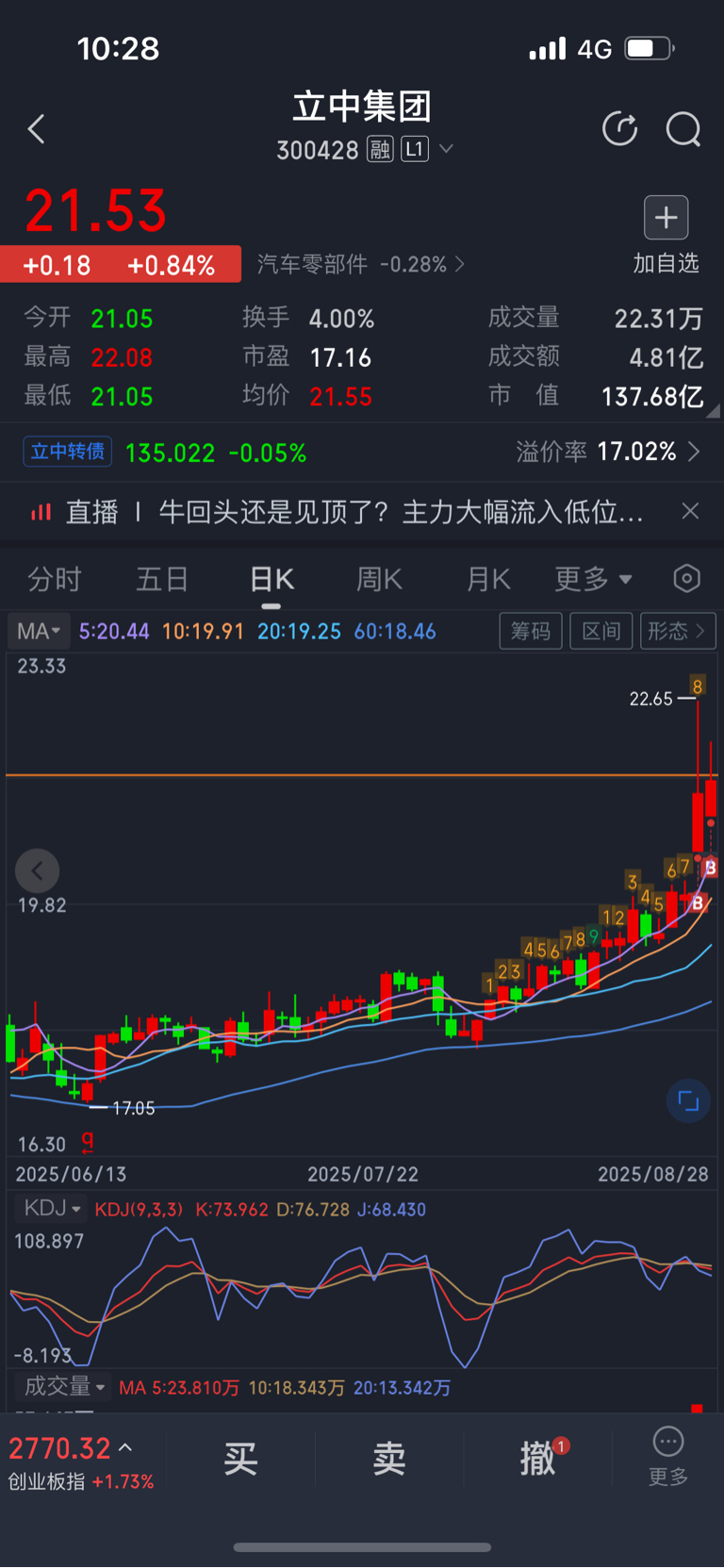The image size is (724, 1568).
Task: Open KDJ indicator dropdown
Action: pyautogui.click(x=52, y=1209)
